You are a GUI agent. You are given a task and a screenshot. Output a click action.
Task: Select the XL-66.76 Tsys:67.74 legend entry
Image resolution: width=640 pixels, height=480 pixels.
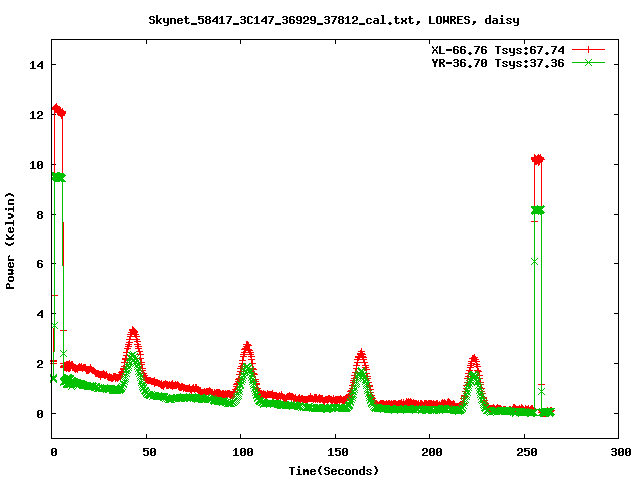click(498, 50)
